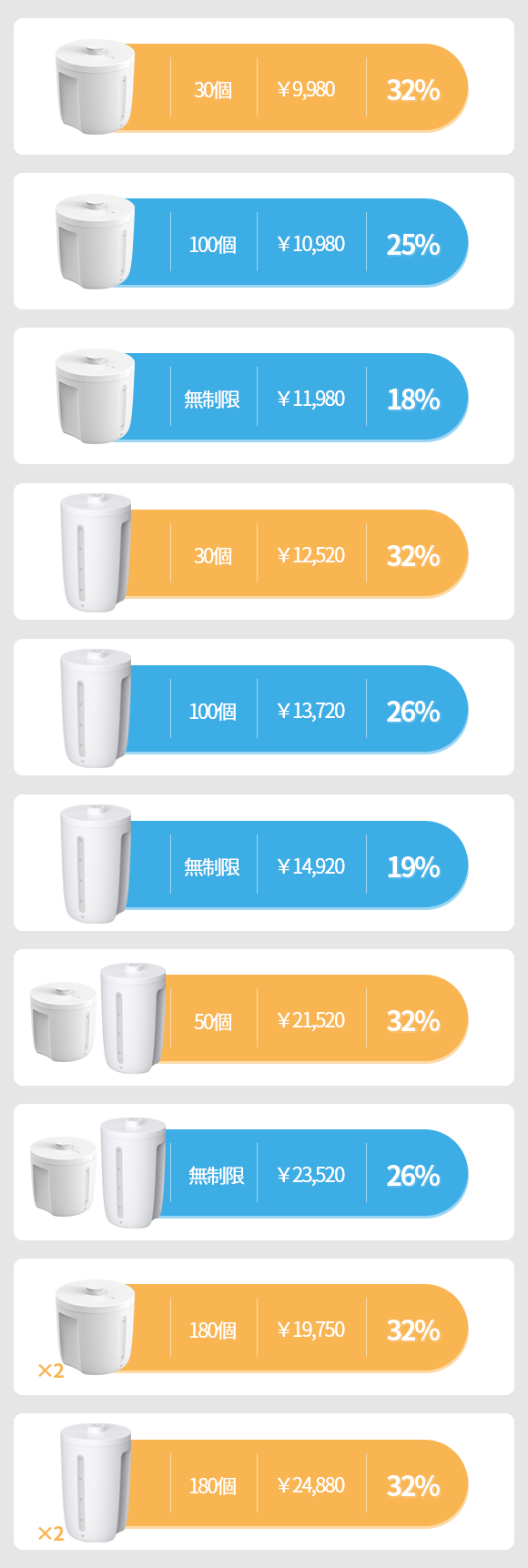Click the 50個 quantity label
The height and width of the screenshot is (1568, 528).
coord(213,1021)
